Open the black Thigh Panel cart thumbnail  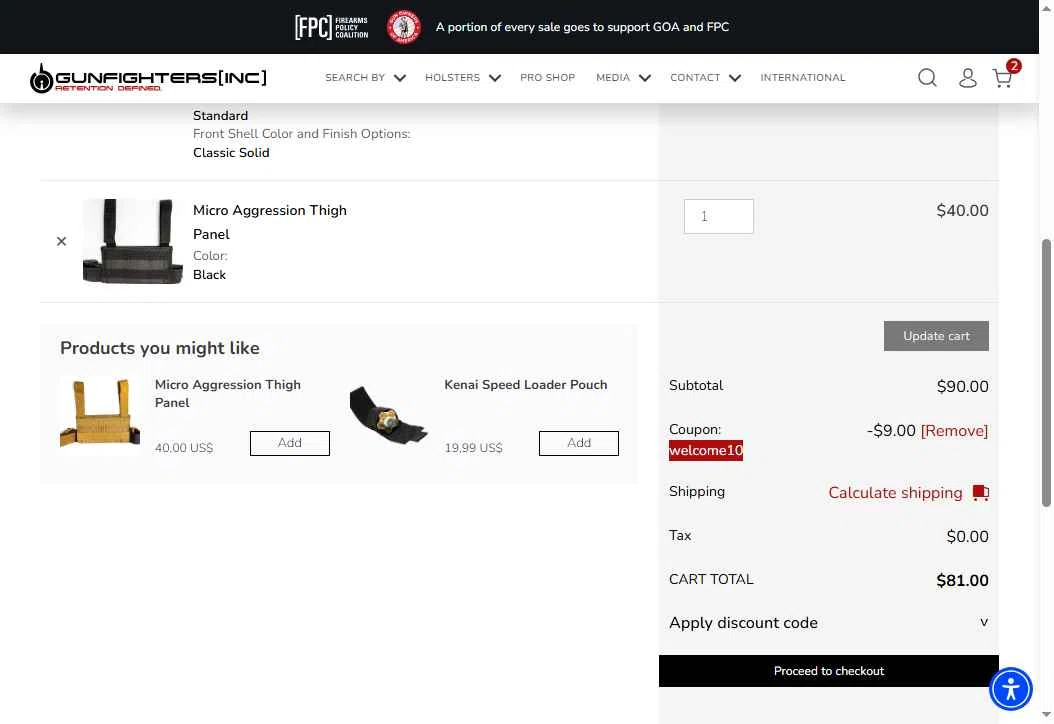pyautogui.click(x=132, y=241)
